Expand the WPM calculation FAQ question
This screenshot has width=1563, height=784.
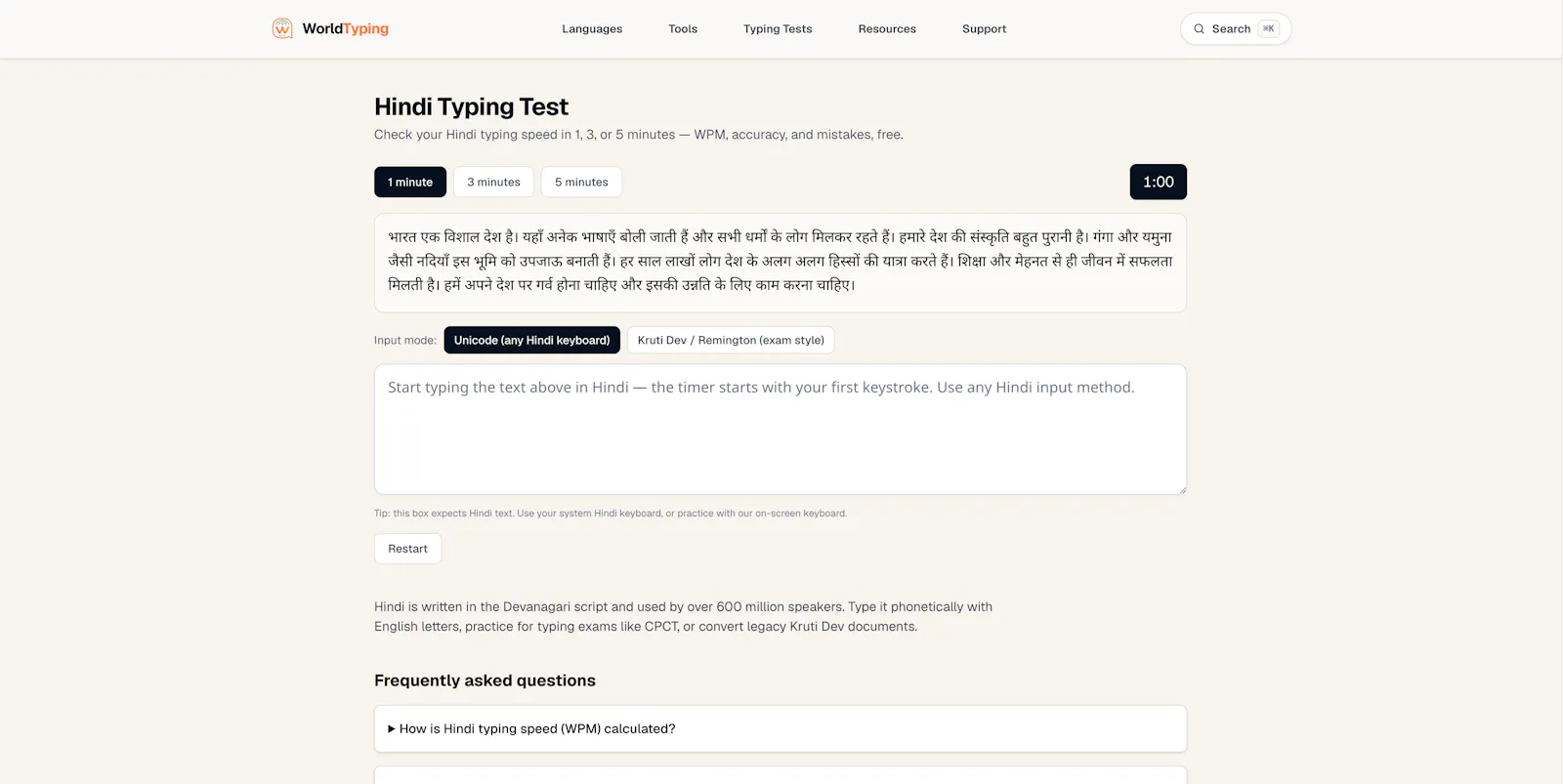click(781, 728)
